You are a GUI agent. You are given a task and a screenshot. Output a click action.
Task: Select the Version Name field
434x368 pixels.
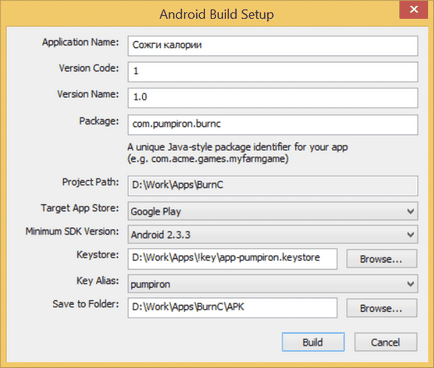coord(272,98)
